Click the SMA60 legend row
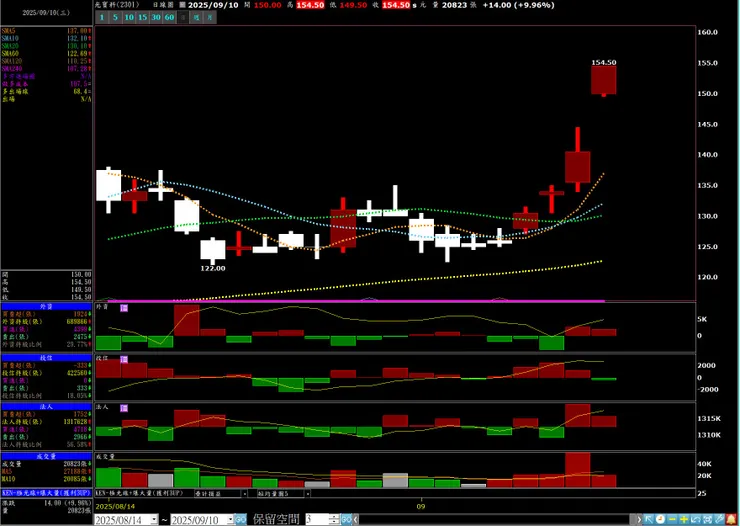The image size is (740, 526). (x=46, y=54)
